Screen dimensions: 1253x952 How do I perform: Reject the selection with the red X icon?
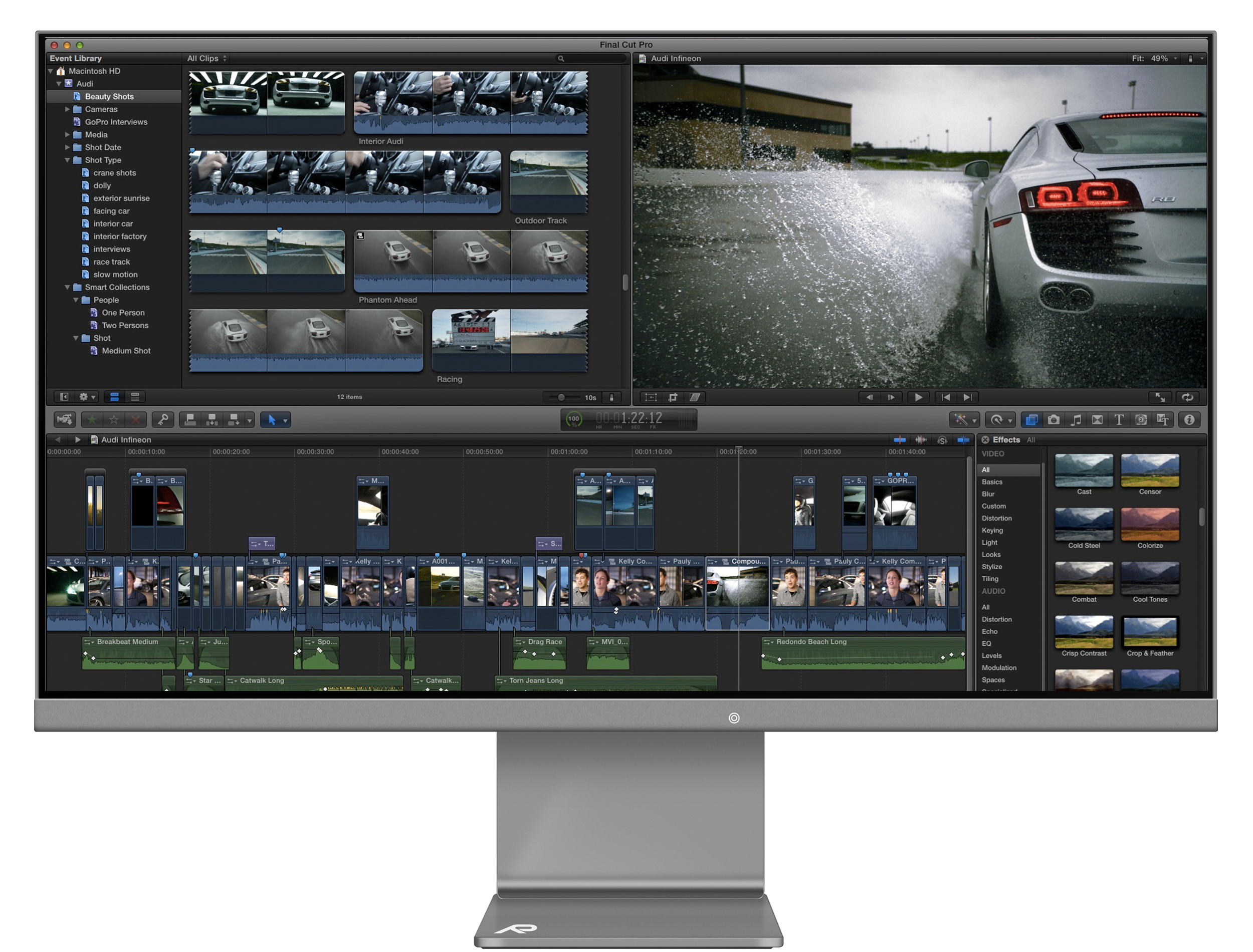coord(135,420)
